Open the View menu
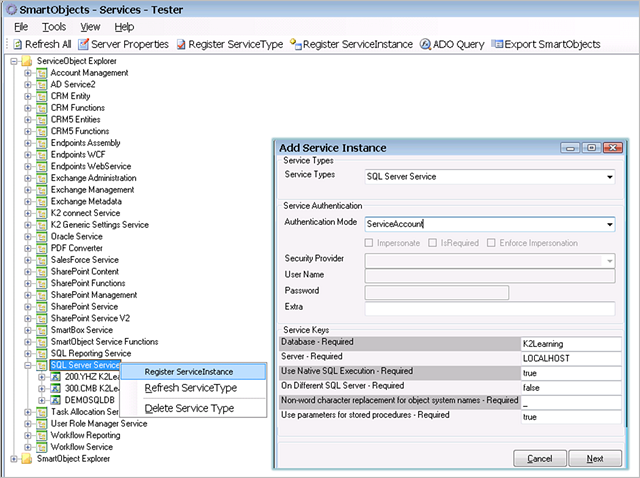The height and width of the screenshot is (478, 640). click(90, 27)
